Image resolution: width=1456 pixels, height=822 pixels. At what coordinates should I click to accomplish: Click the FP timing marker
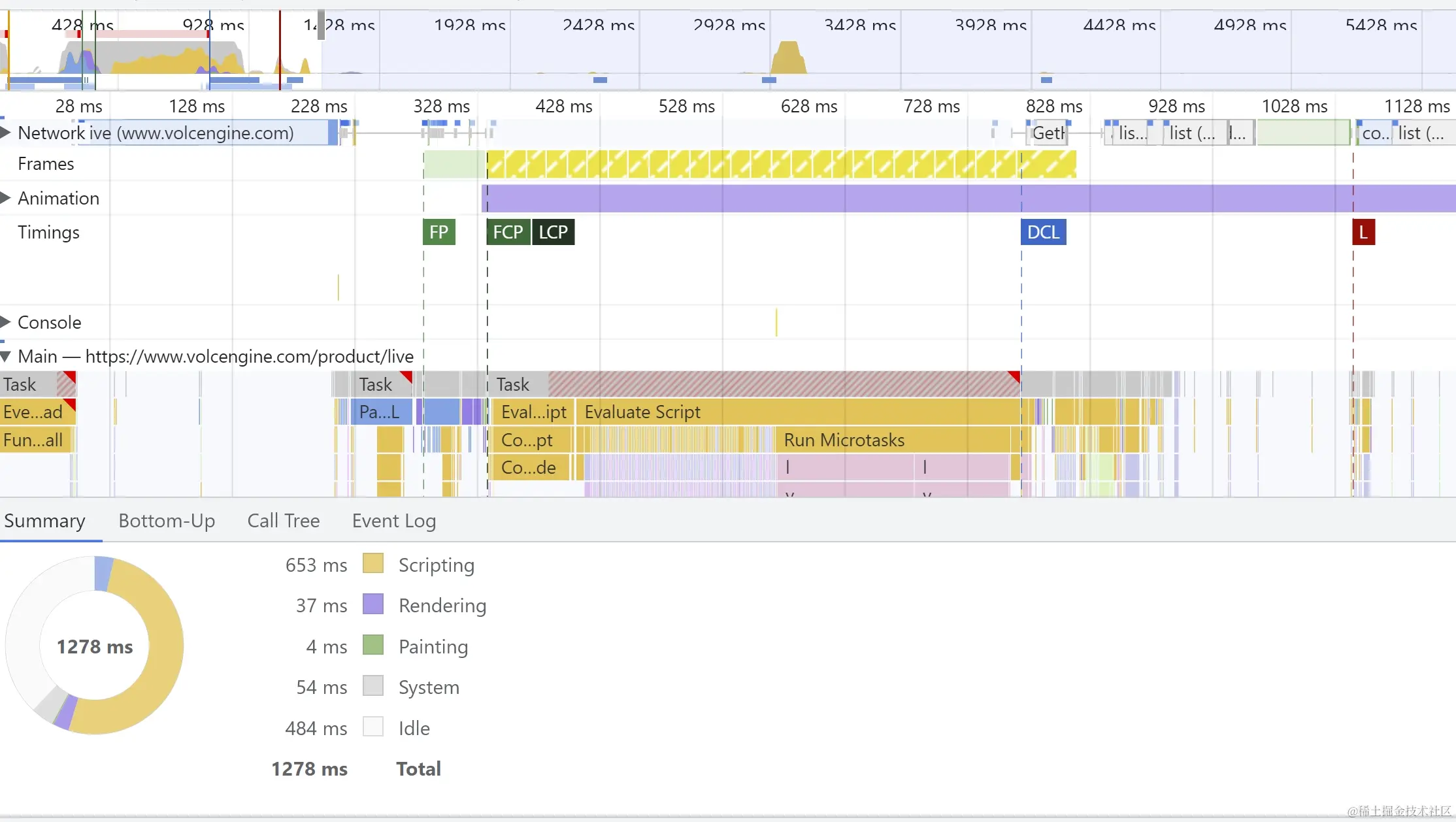click(438, 232)
